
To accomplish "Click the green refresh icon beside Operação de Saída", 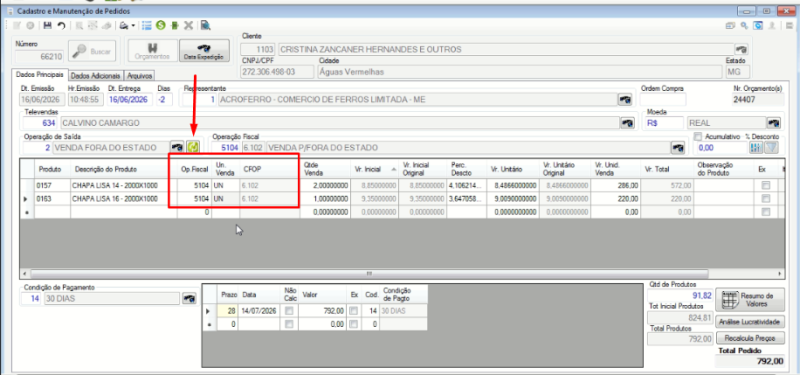I will [193, 147].
